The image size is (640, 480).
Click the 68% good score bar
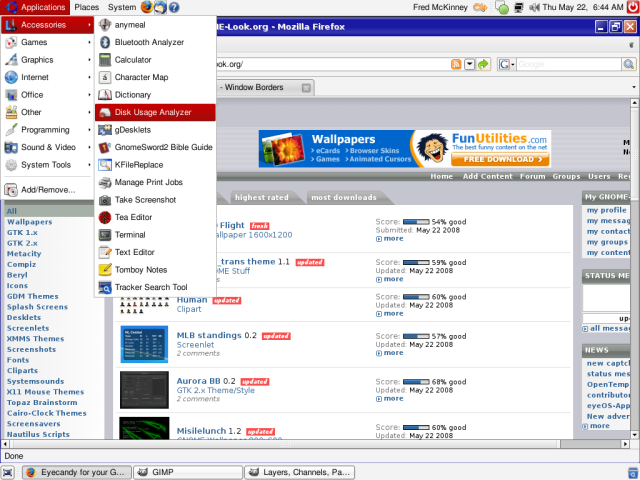416,382
